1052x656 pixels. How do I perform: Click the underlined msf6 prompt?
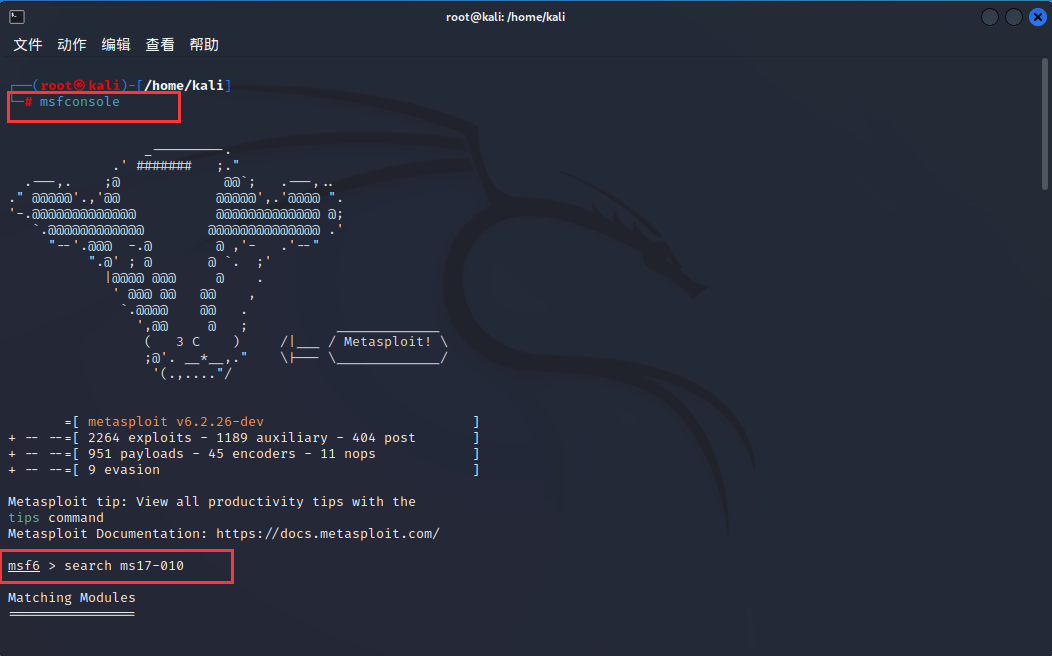23,565
